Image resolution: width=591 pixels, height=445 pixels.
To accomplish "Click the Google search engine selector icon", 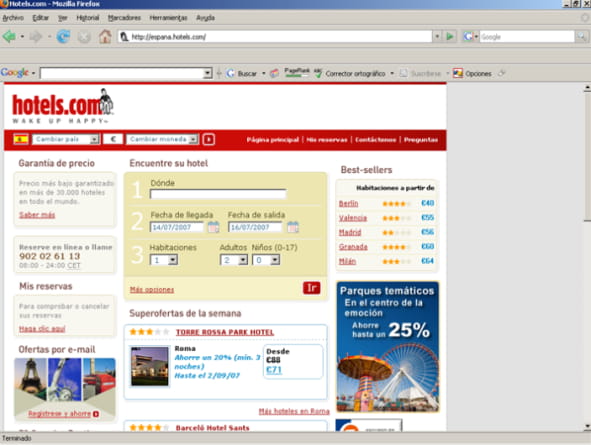I will coord(469,37).
